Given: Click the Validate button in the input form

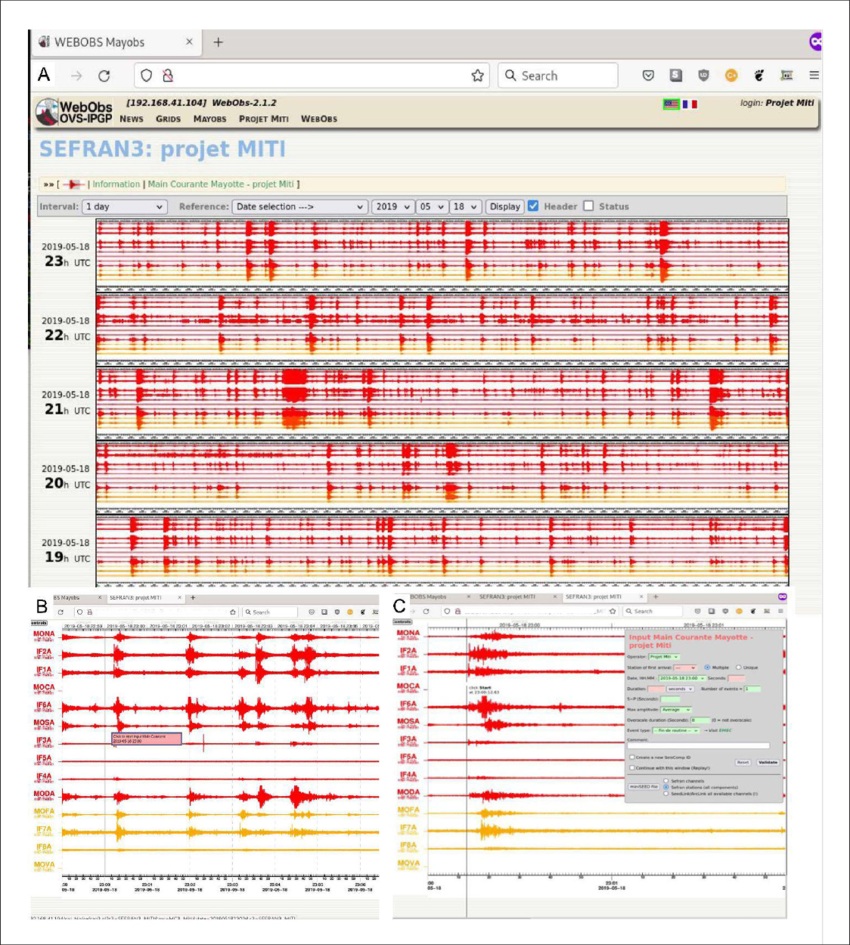Looking at the screenshot, I should [x=767, y=762].
